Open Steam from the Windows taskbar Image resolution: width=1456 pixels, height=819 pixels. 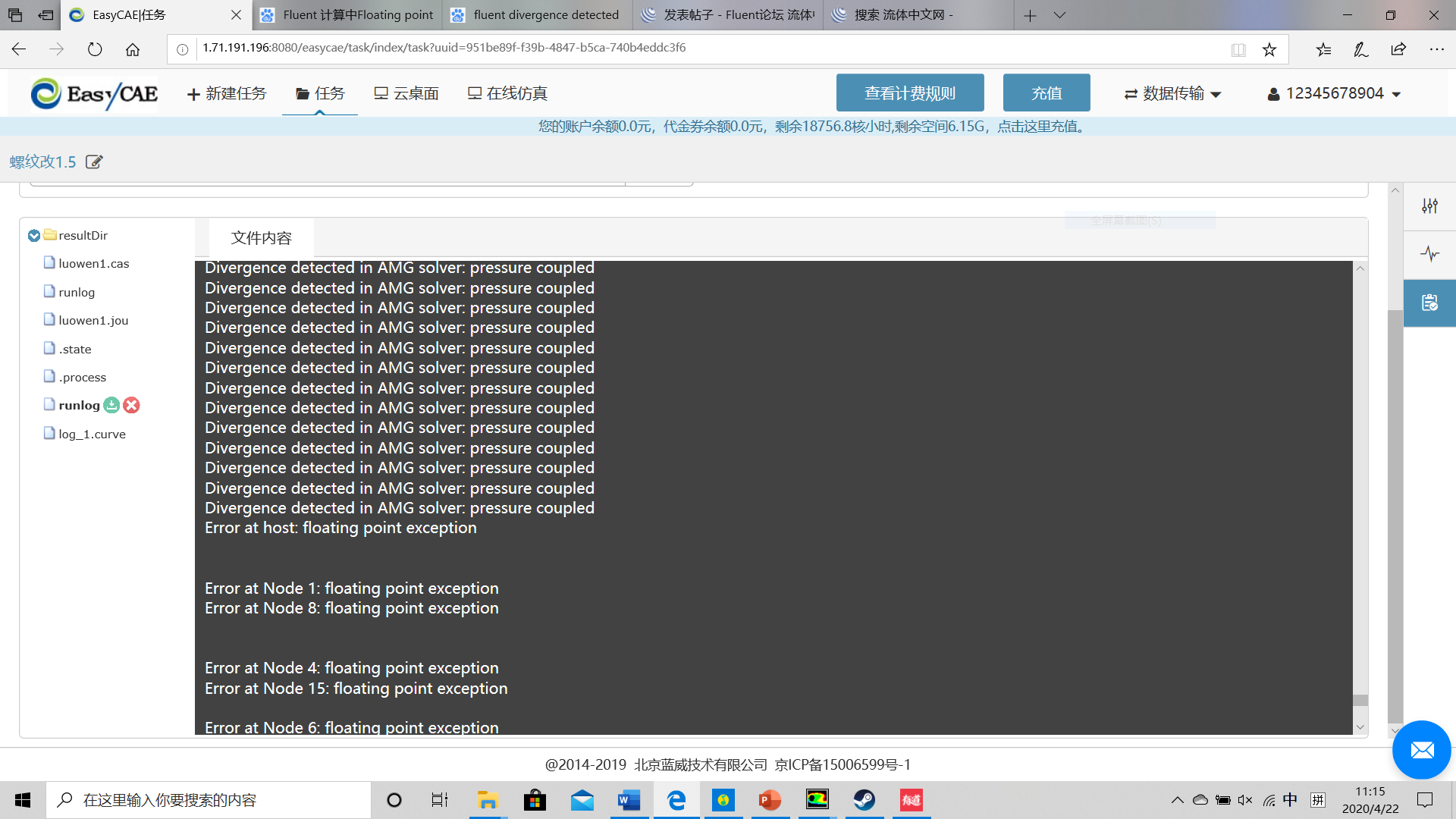pyautogui.click(x=864, y=800)
